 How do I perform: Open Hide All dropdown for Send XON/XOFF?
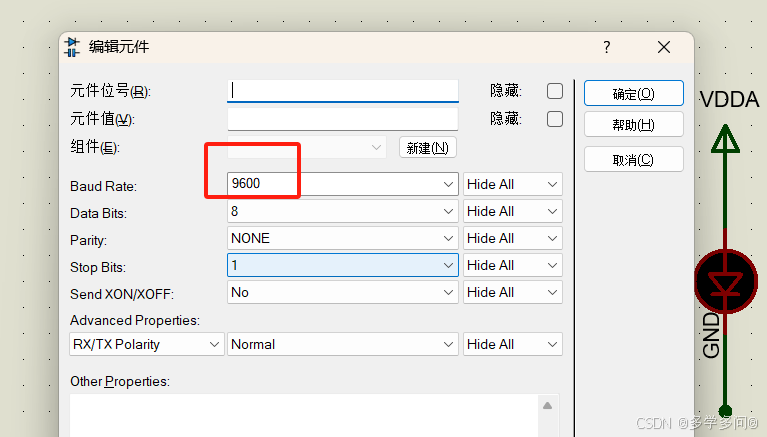[513, 292]
